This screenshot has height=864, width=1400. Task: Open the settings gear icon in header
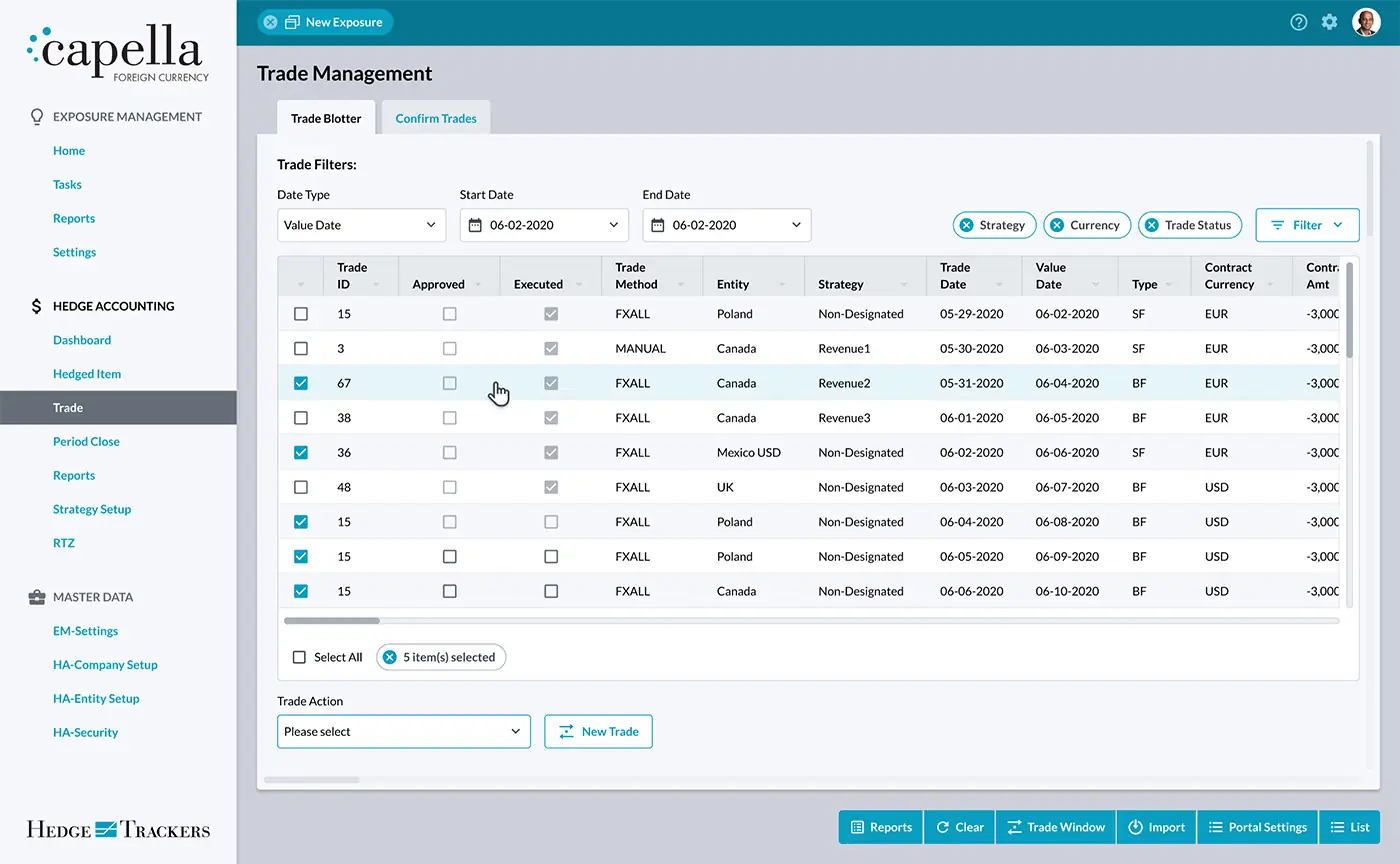tap(1329, 22)
